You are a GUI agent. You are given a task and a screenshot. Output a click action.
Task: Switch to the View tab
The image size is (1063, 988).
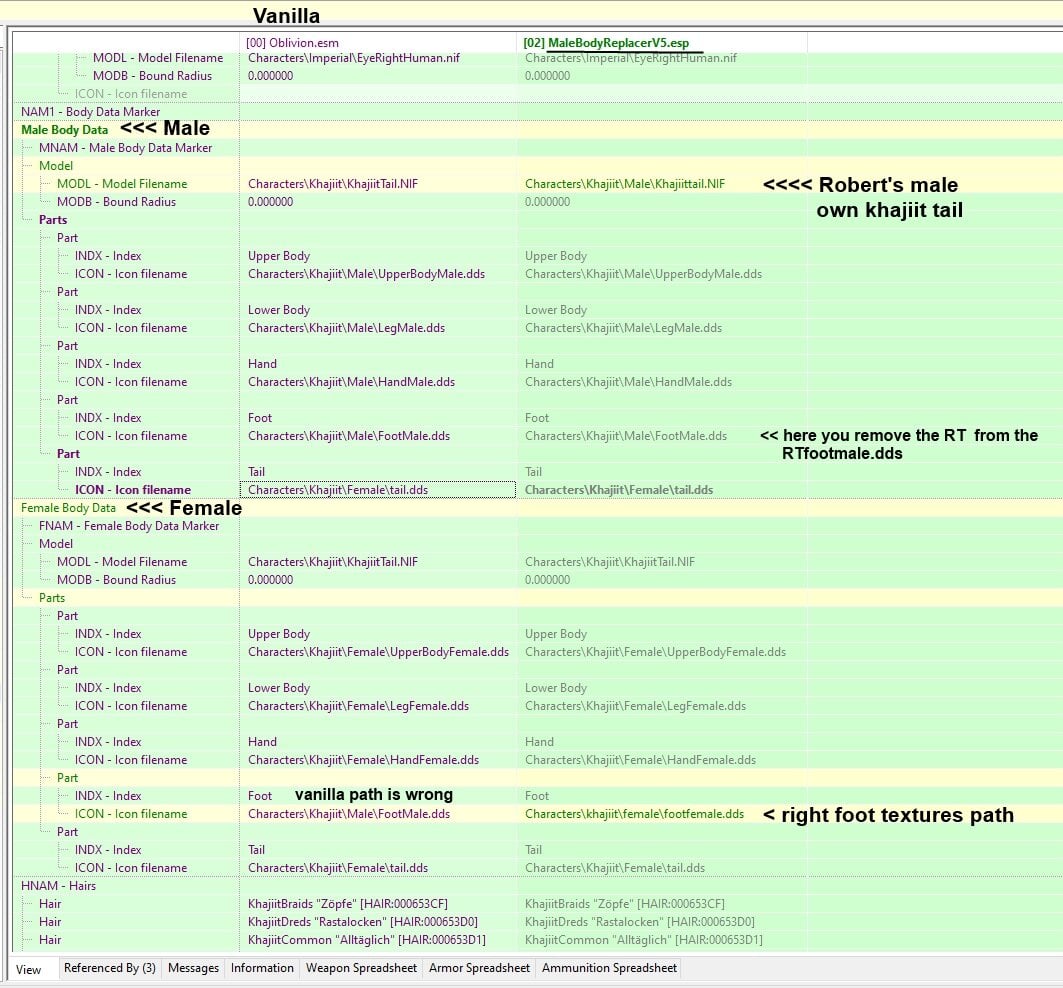coord(28,969)
